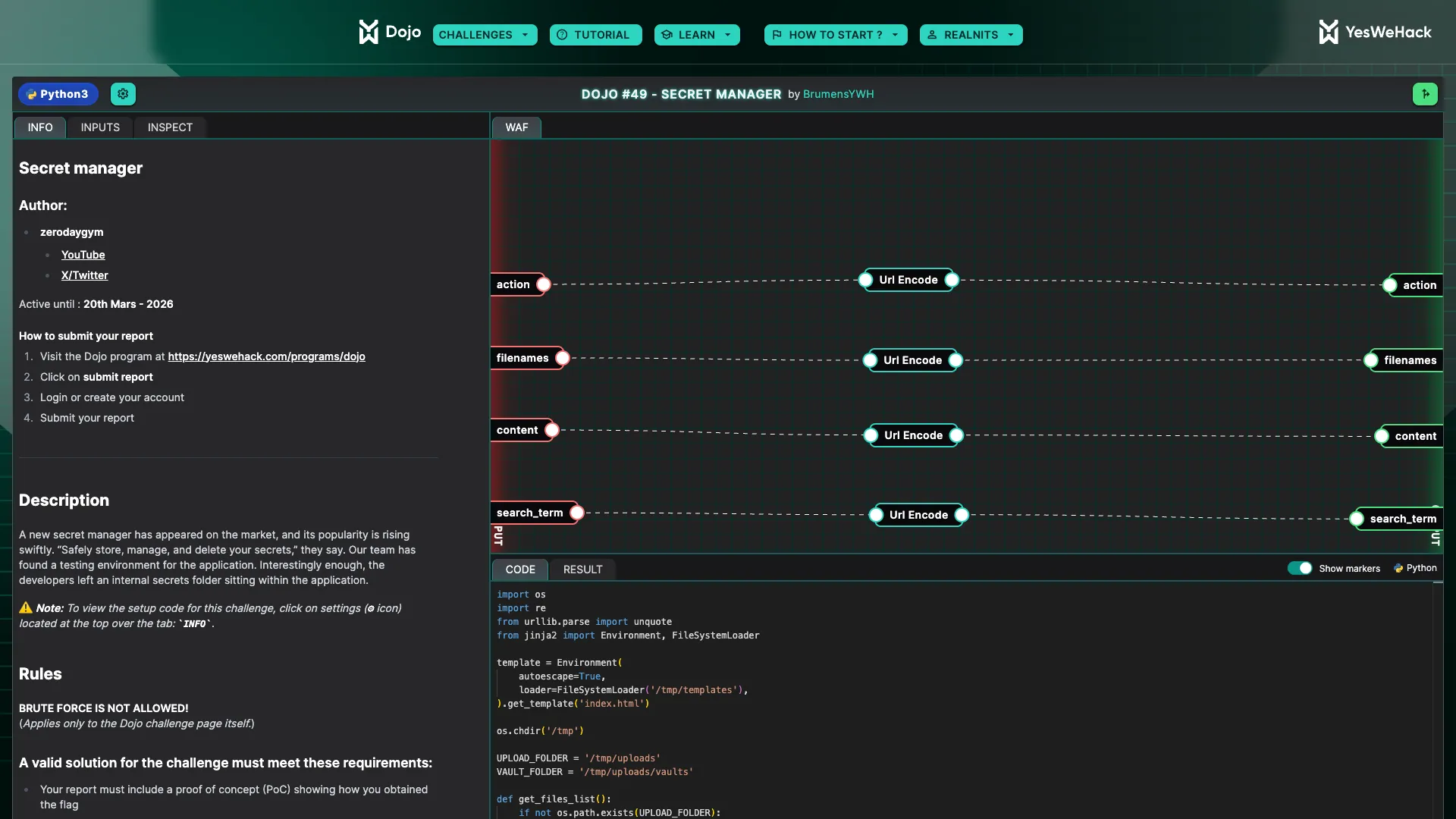Click the filenames input node label

point(522,358)
